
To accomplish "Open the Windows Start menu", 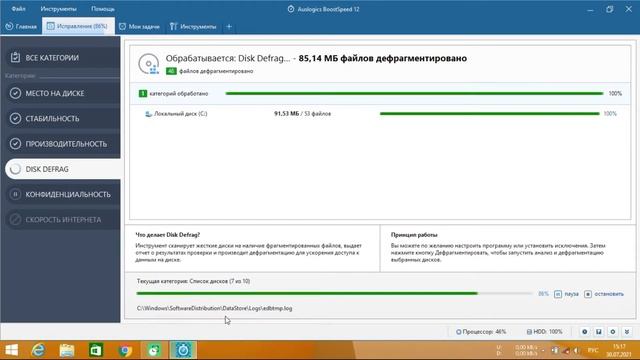I will point(11,350).
